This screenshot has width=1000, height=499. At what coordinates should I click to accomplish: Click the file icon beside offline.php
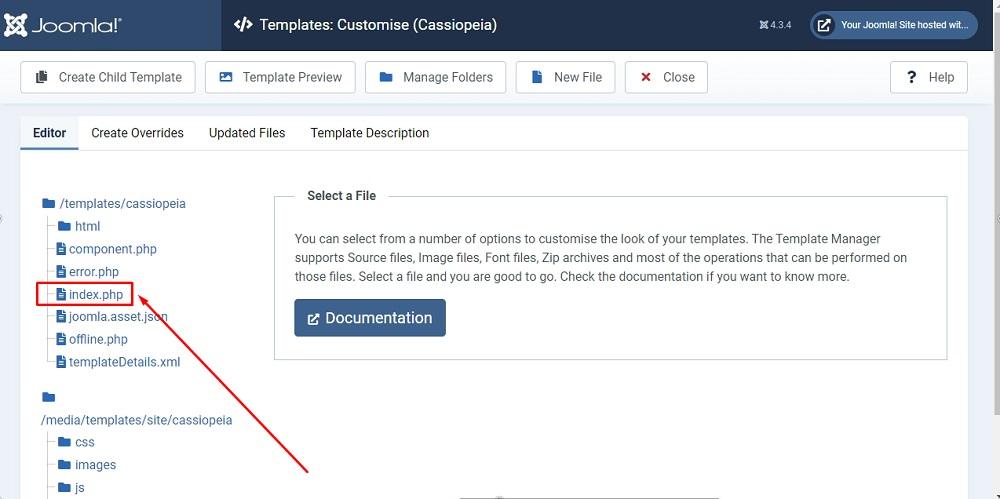61,339
